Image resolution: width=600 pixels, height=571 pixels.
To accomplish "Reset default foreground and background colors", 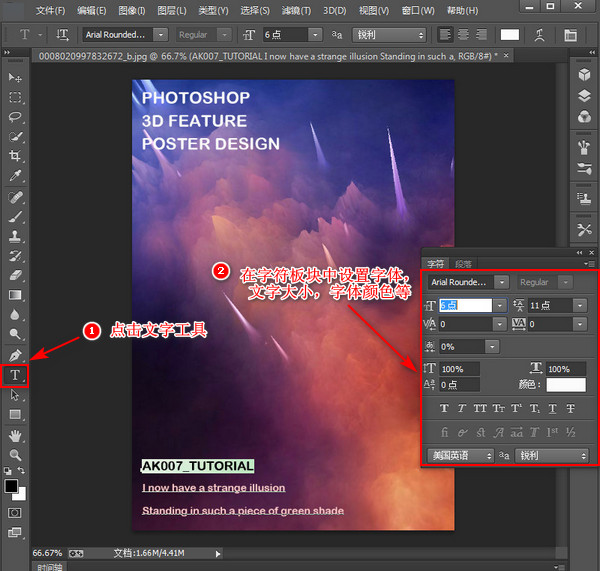I will coord(7,471).
